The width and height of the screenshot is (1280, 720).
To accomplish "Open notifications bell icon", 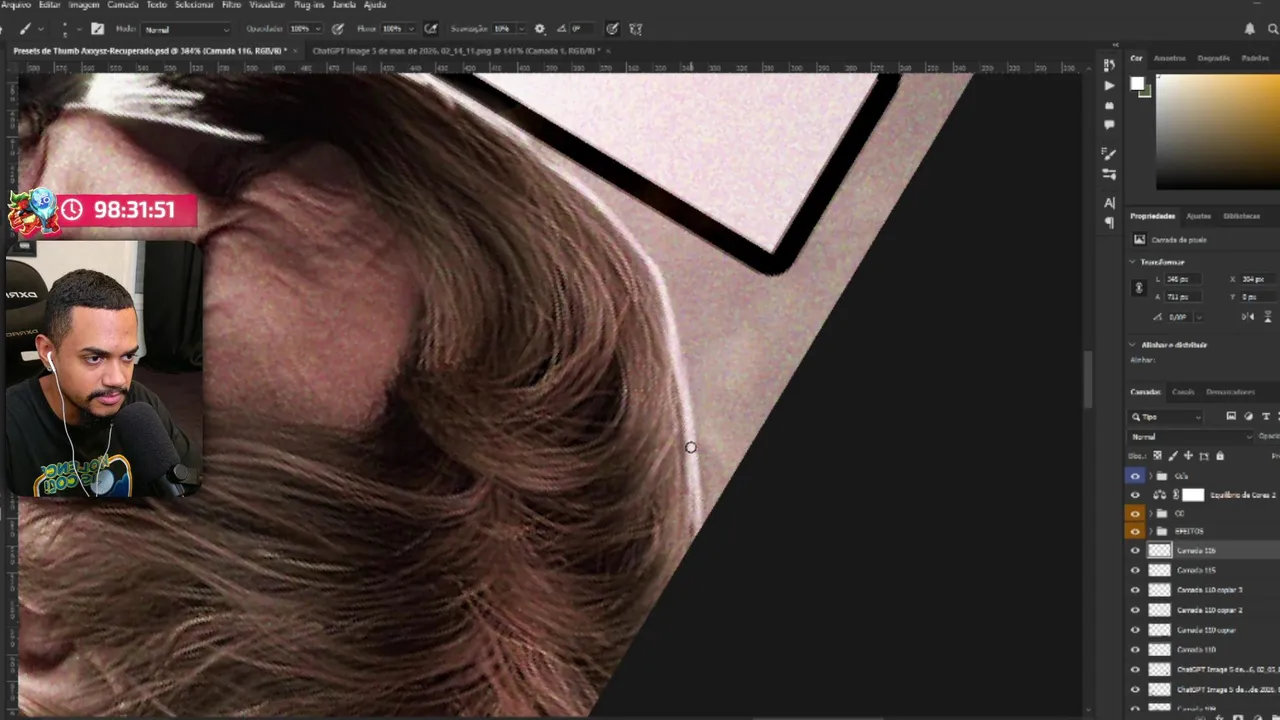I will [1249, 29].
